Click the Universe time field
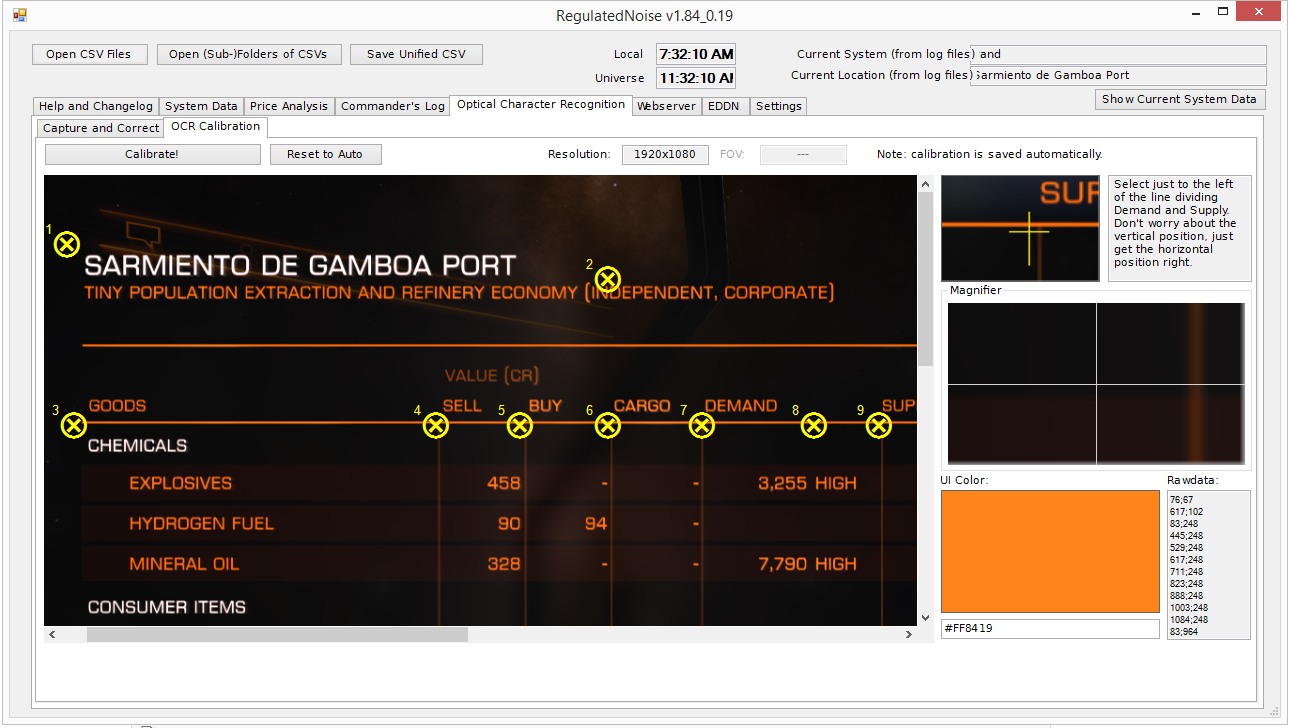Image resolution: width=1291 pixels, height=728 pixels. tap(696, 78)
